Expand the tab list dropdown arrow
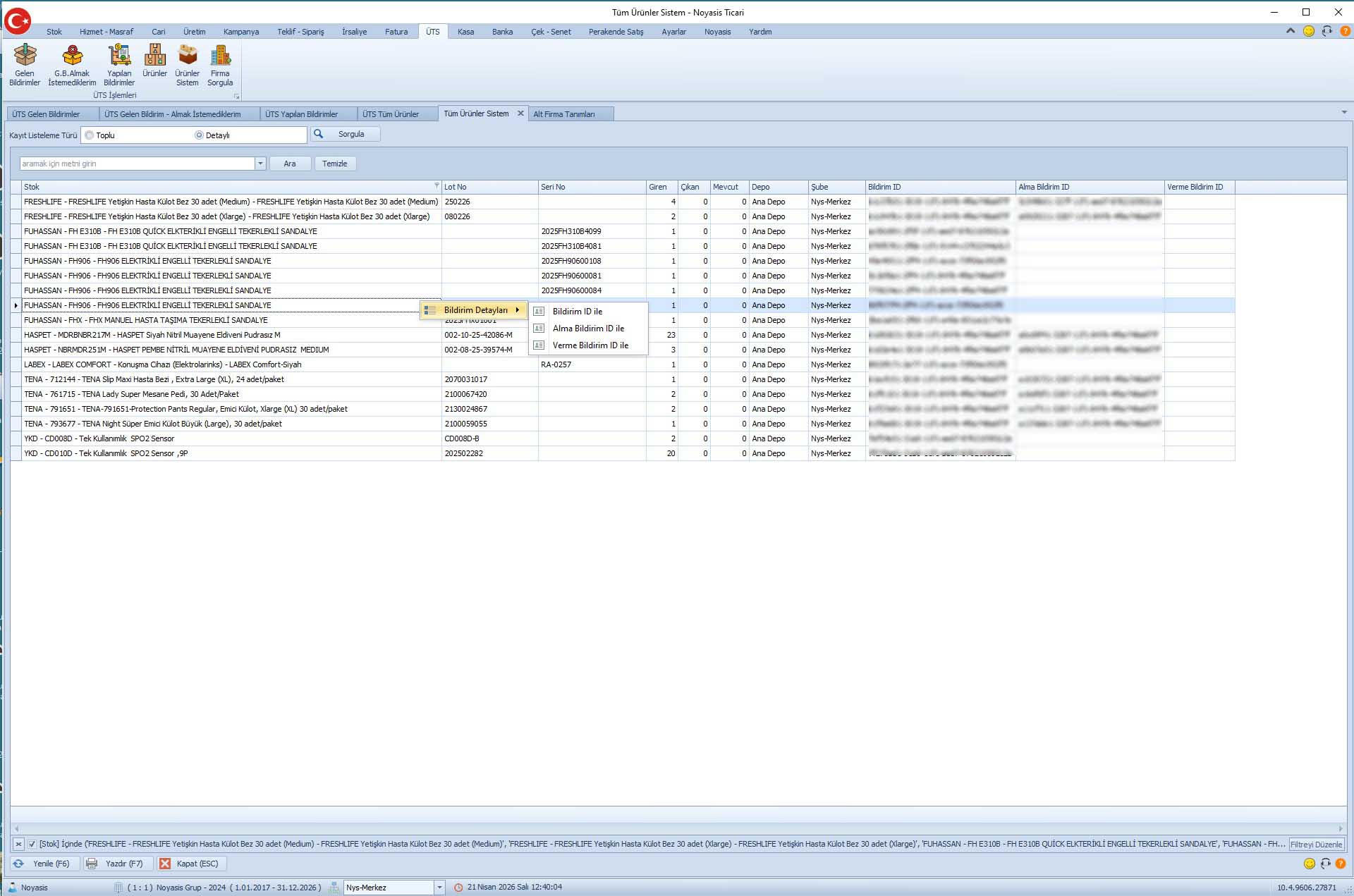 point(1344,113)
